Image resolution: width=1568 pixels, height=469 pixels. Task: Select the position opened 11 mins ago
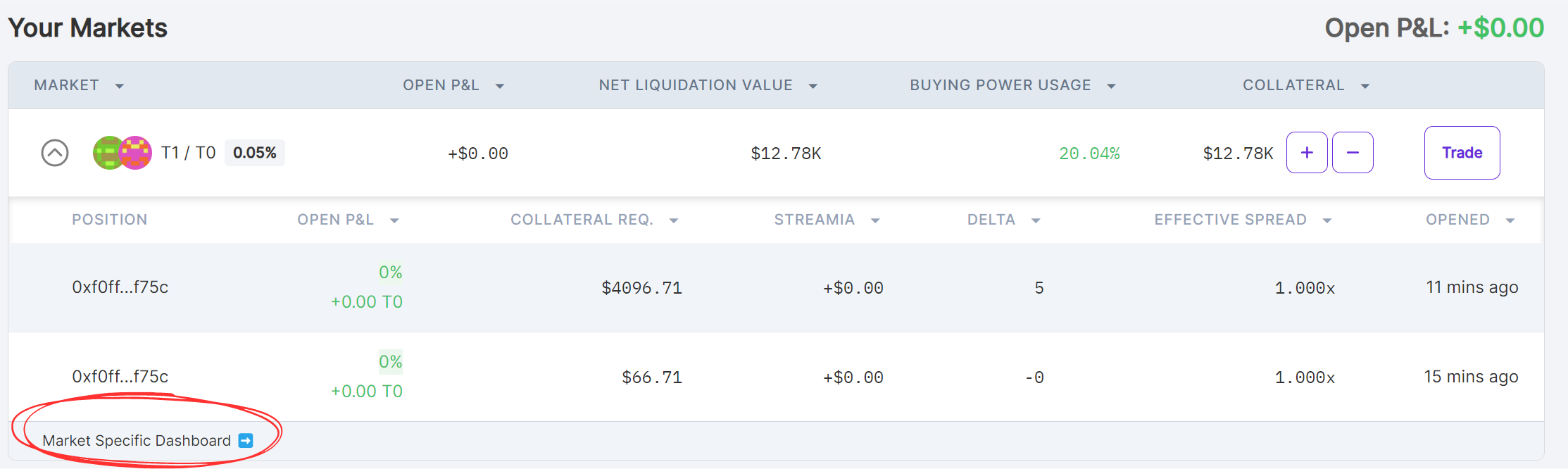(120, 287)
